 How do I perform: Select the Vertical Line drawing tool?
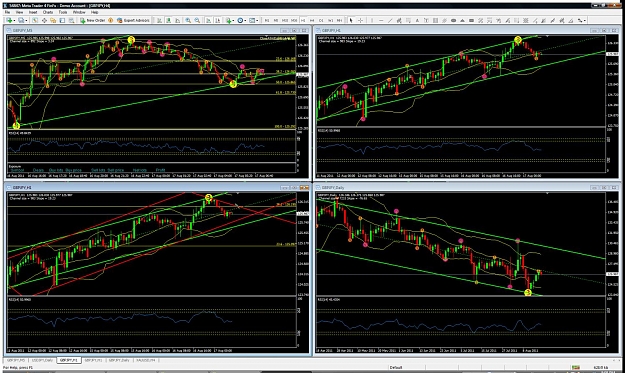[x=371, y=20]
